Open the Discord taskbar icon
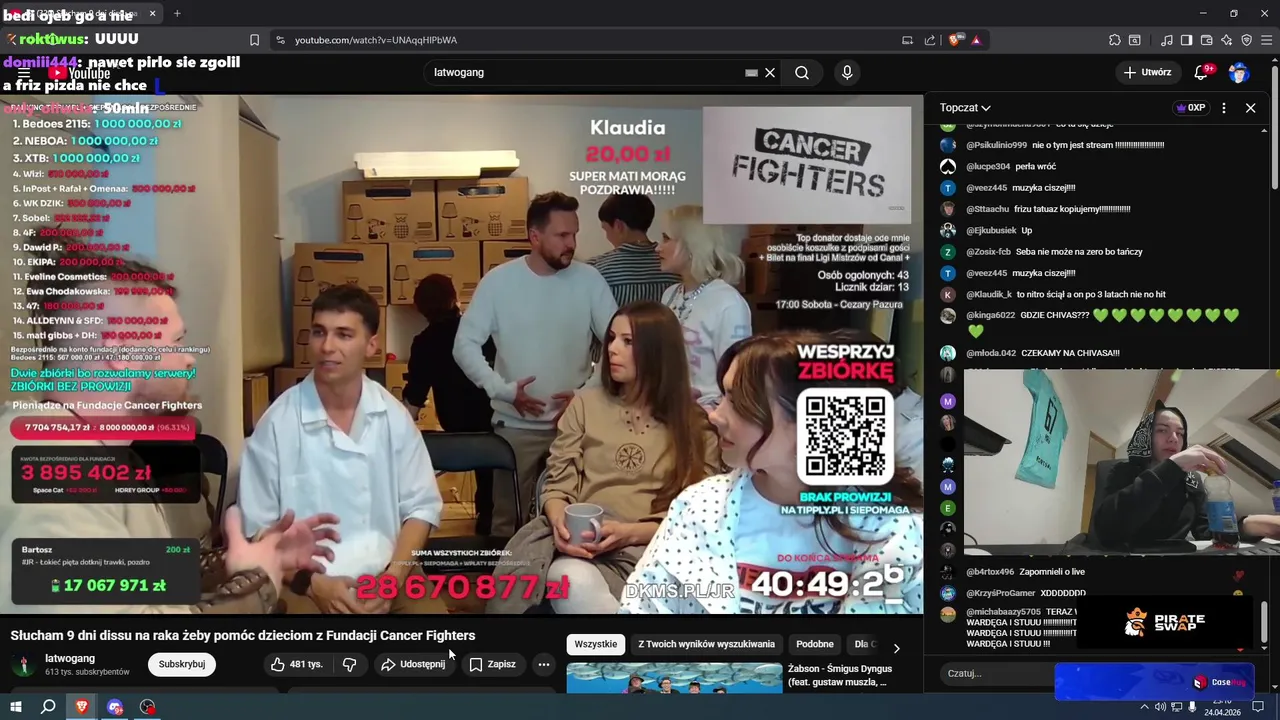 coord(115,707)
